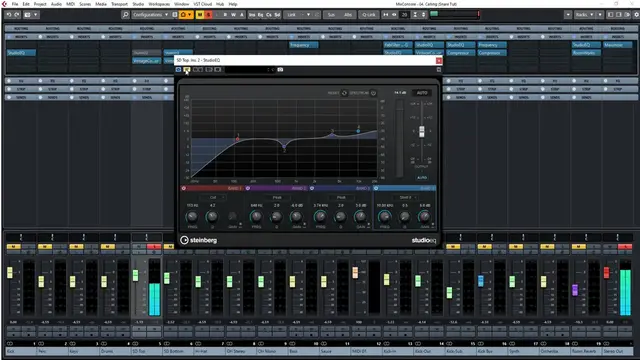Click Band 4 frequency knob
Screen dimensions: 640x360
click(384, 216)
